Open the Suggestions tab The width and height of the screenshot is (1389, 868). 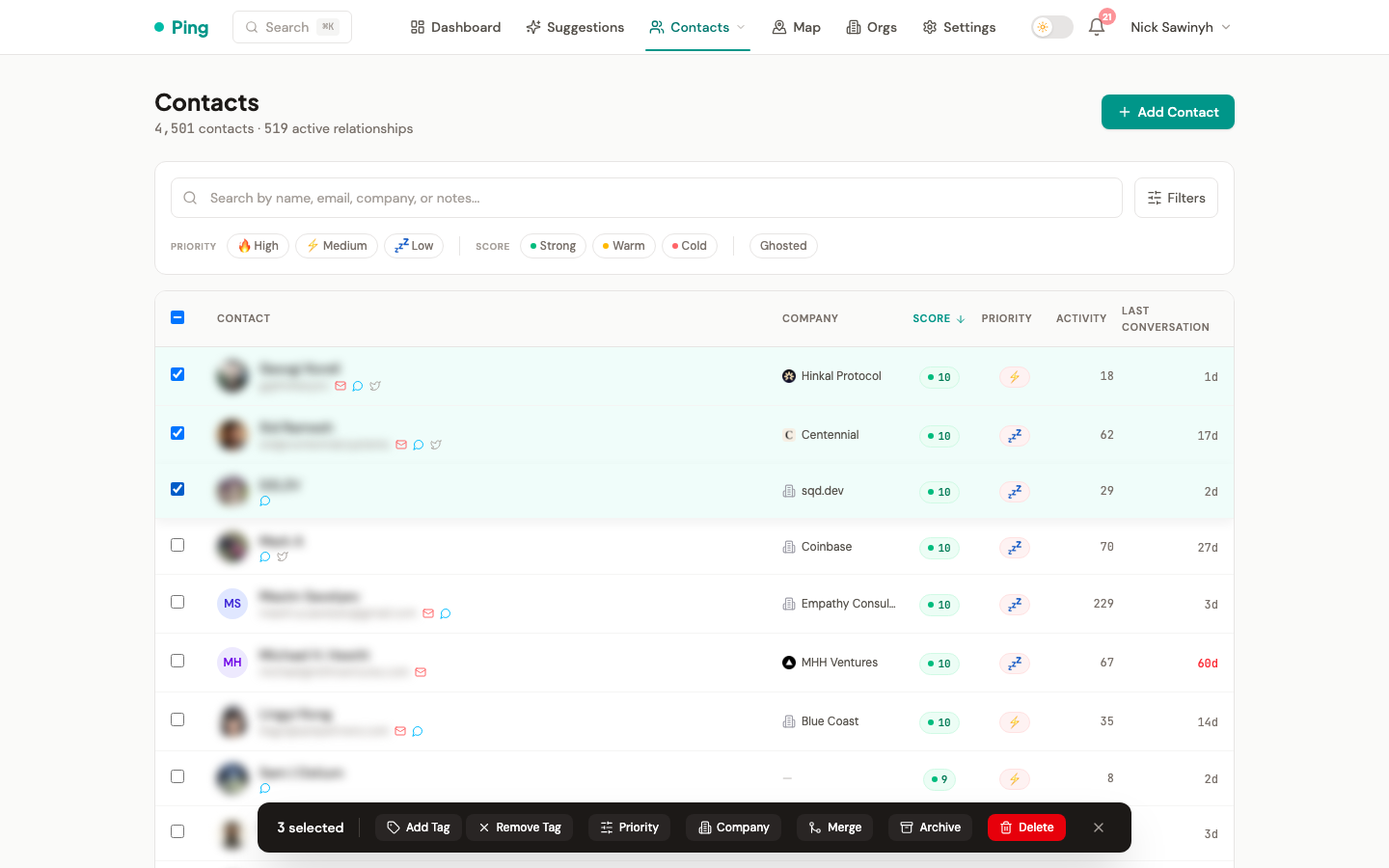click(x=575, y=27)
